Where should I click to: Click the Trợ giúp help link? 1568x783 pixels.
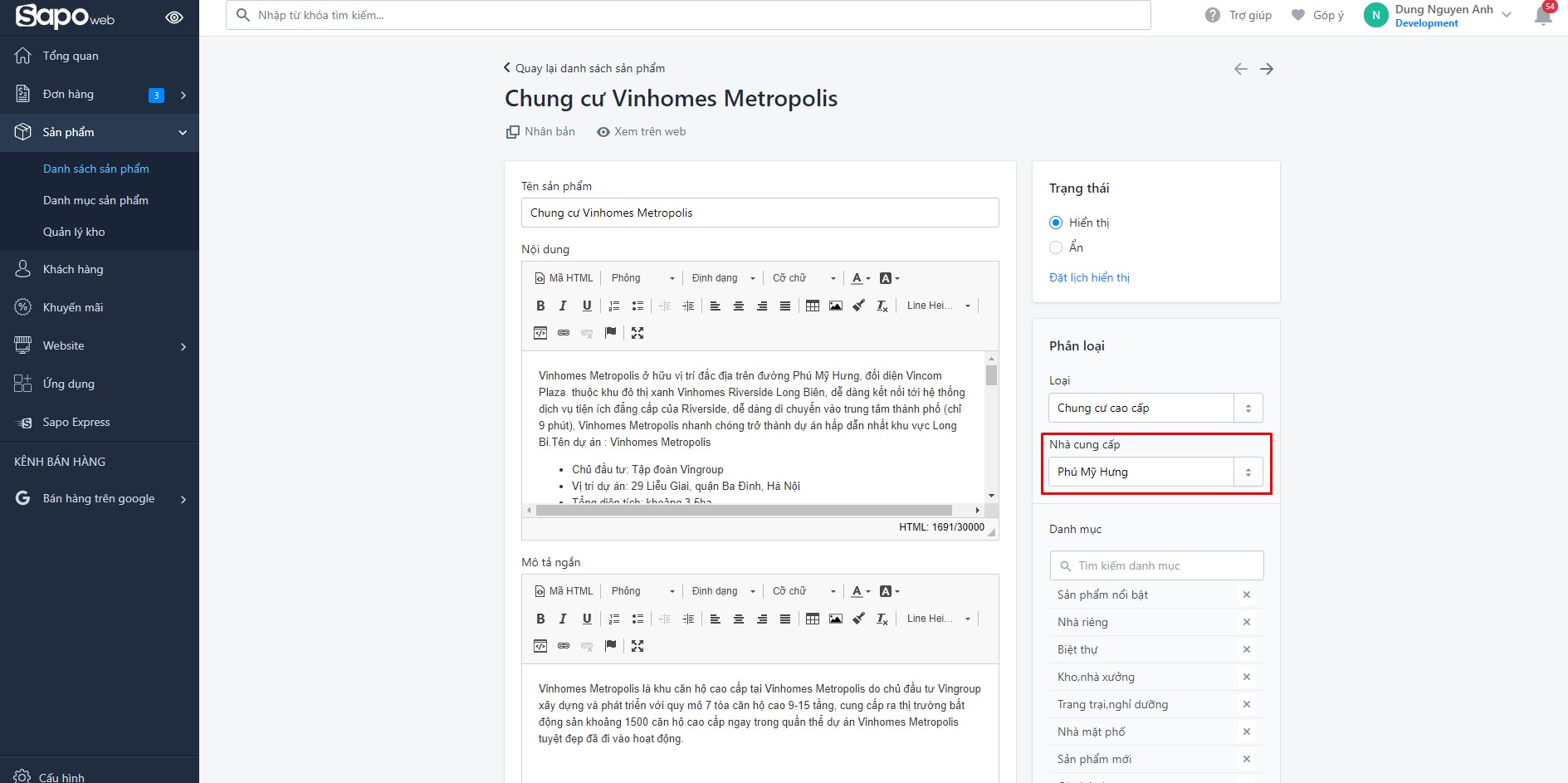click(1238, 15)
